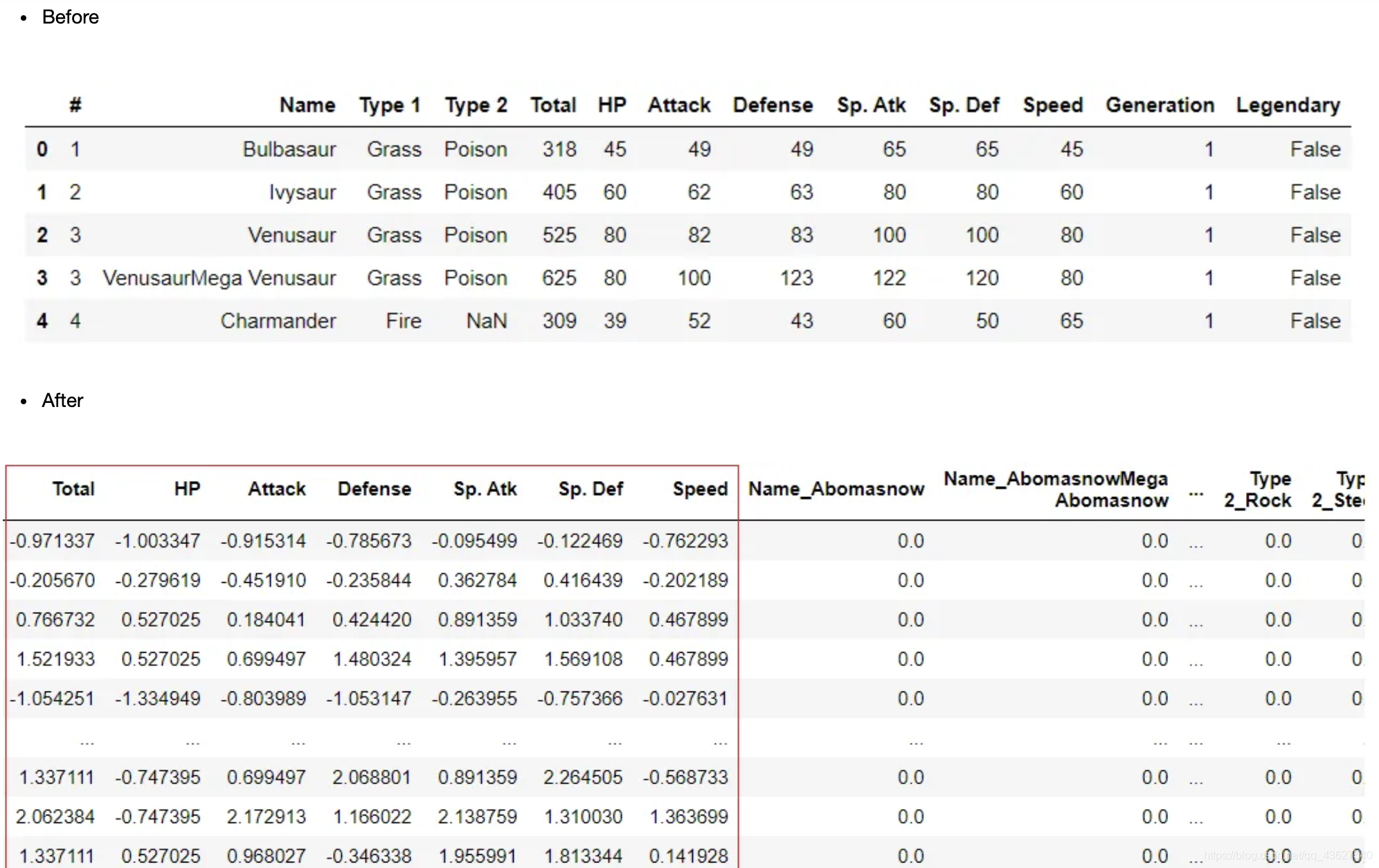Click the value -0.122469
The image size is (1379, 868).
580,541
